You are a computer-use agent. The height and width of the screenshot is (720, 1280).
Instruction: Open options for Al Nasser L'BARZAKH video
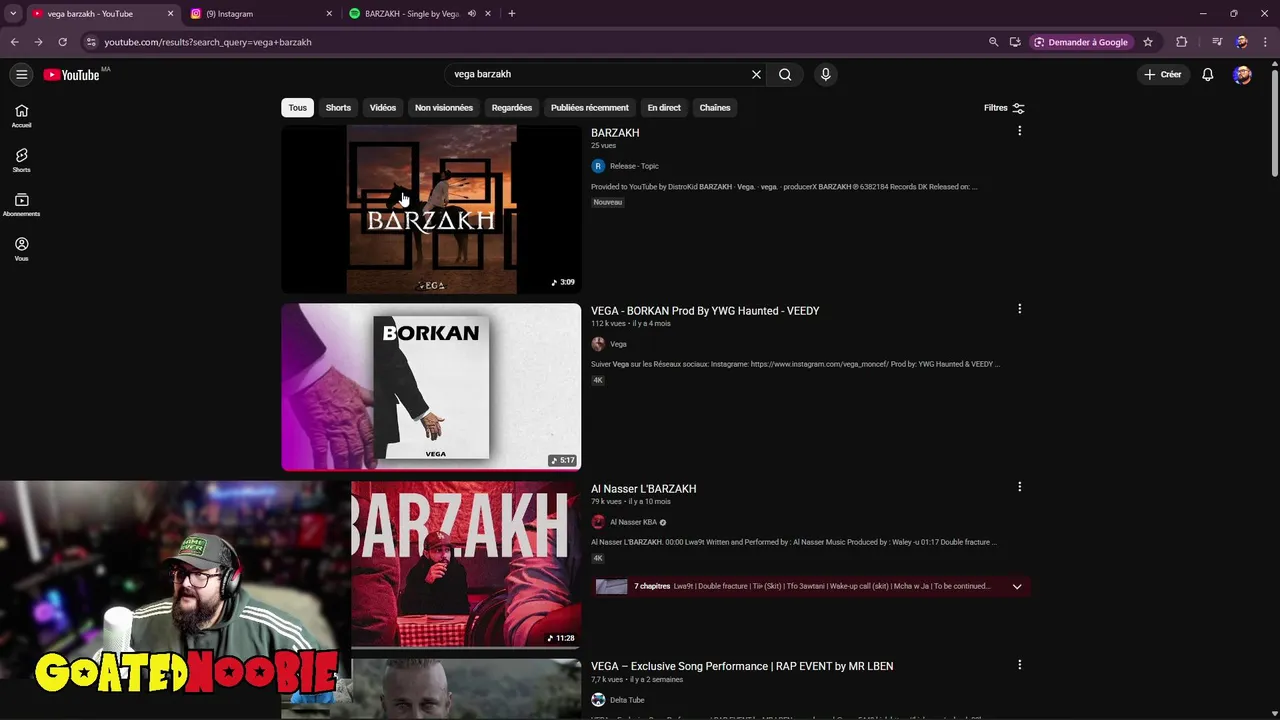[1019, 487]
